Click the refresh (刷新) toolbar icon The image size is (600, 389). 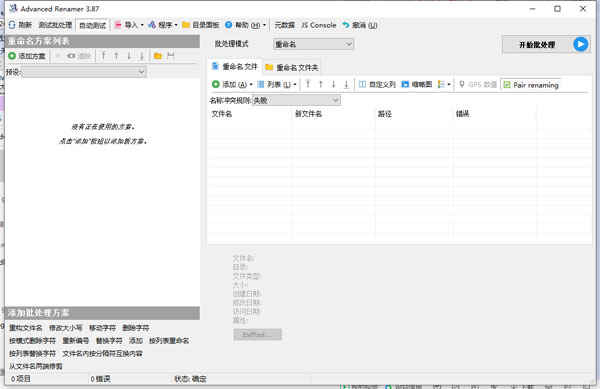[x=12, y=25]
